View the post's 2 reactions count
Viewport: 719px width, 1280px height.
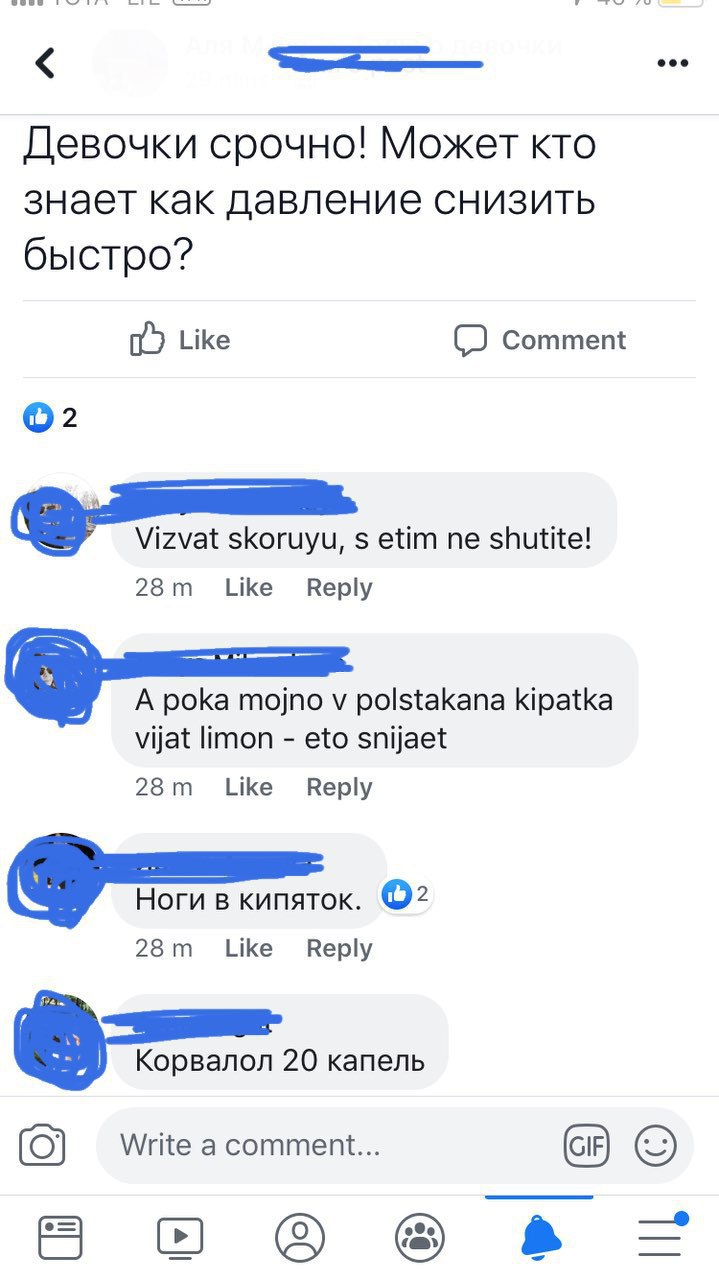[50, 417]
